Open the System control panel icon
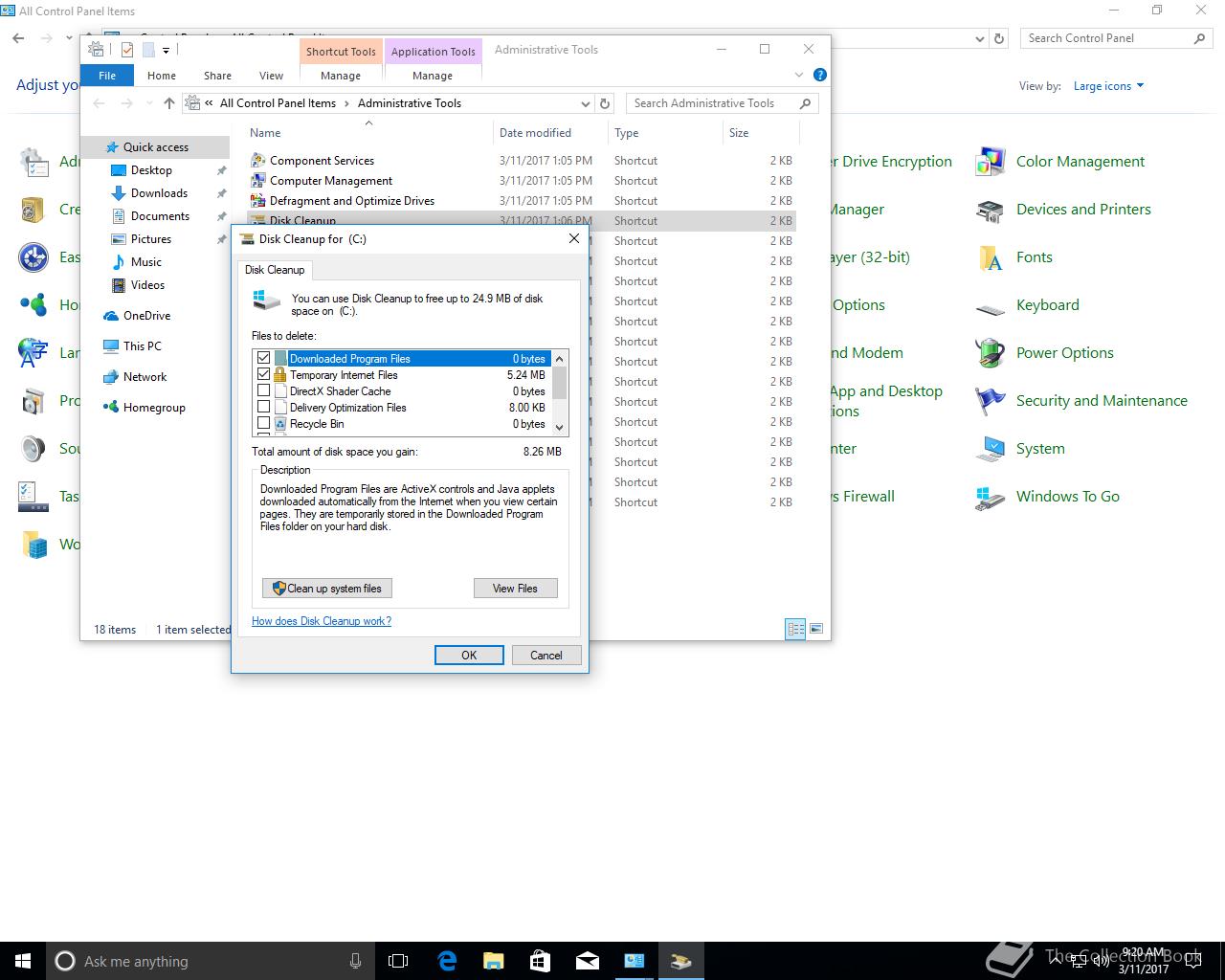1225x980 pixels. (x=991, y=449)
